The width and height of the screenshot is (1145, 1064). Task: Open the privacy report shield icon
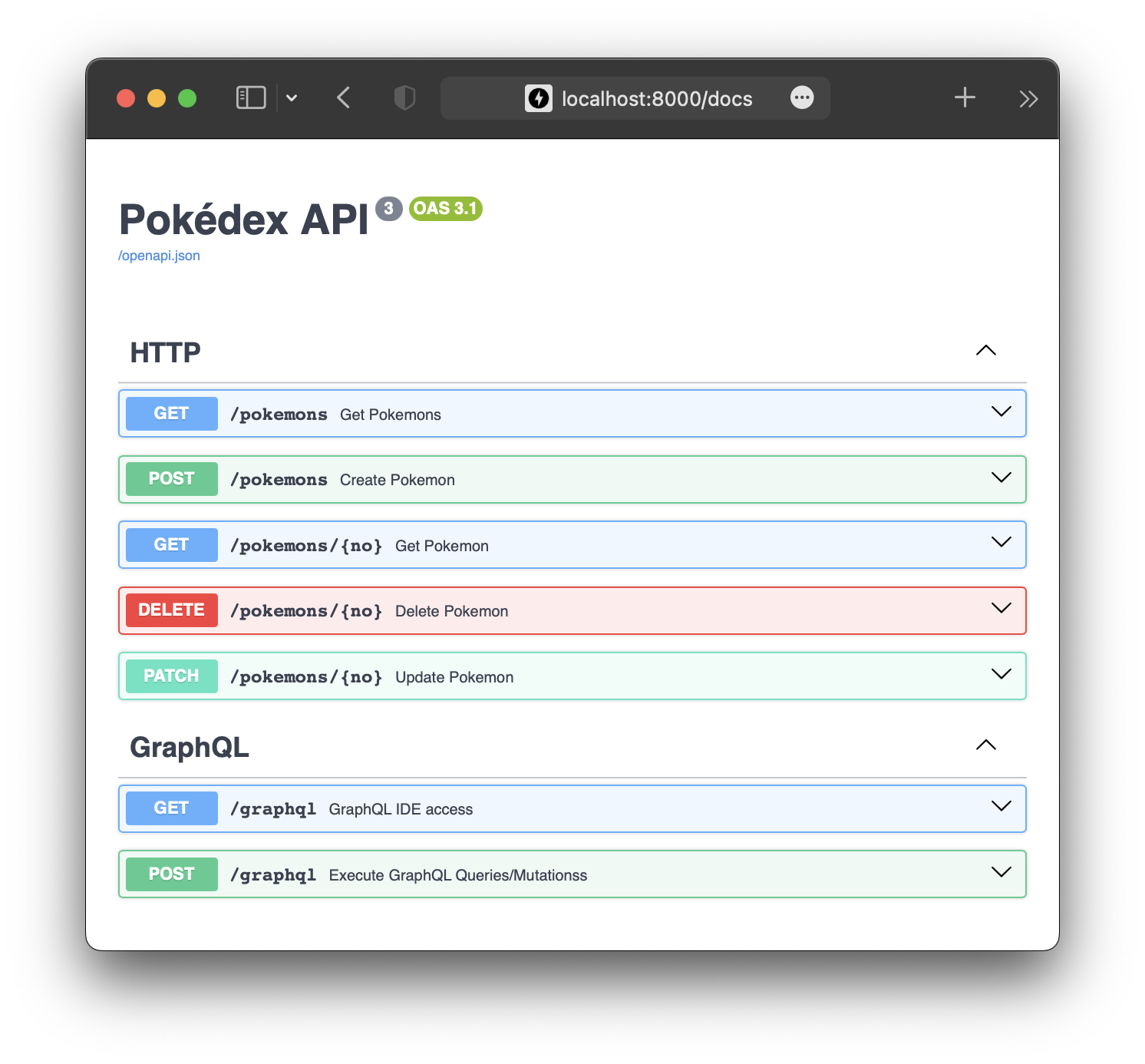pyautogui.click(x=404, y=97)
